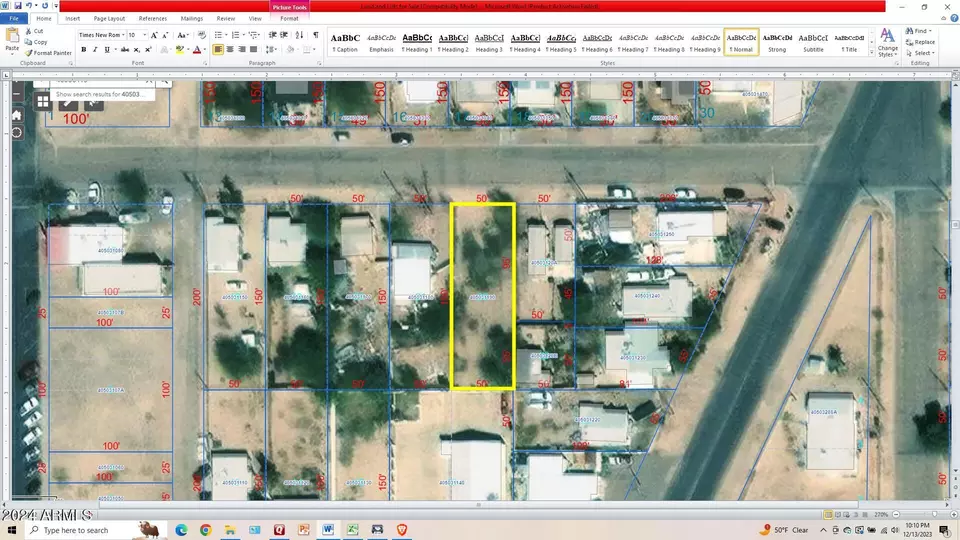Open the font color red swatch
960x540 pixels.
point(197,50)
